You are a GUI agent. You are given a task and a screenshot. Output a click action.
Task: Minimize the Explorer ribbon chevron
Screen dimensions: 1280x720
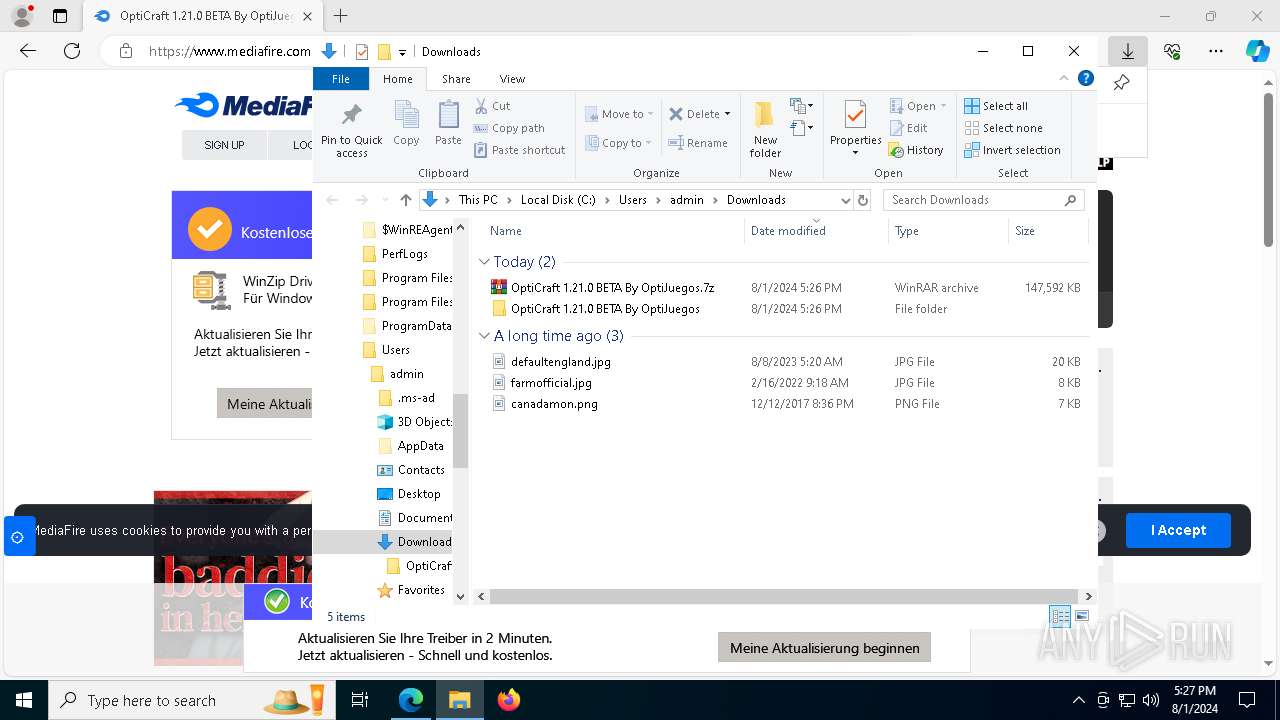click(1064, 78)
